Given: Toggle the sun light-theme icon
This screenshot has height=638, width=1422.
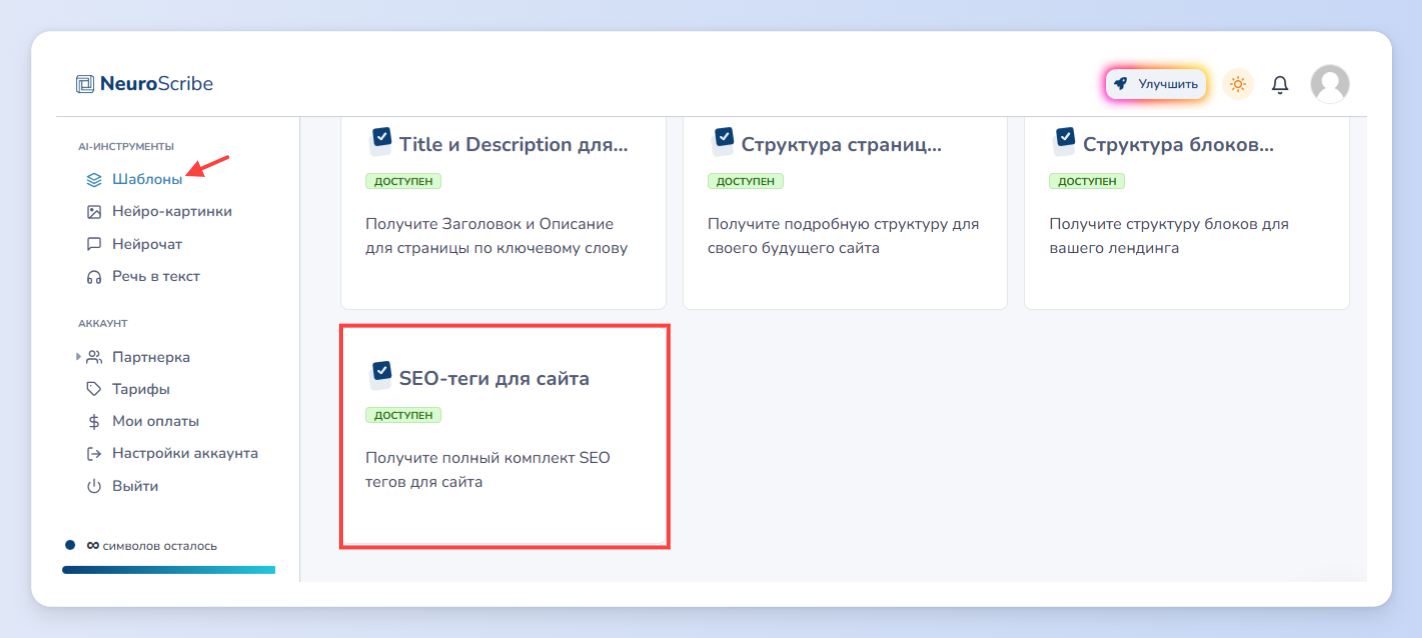Looking at the screenshot, I should [x=1238, y=84].
